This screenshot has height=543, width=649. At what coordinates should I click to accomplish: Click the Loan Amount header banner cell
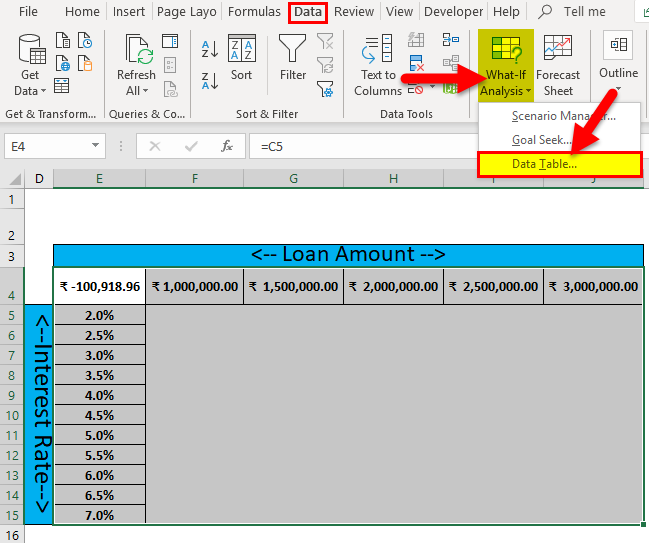tap(349, 255)
